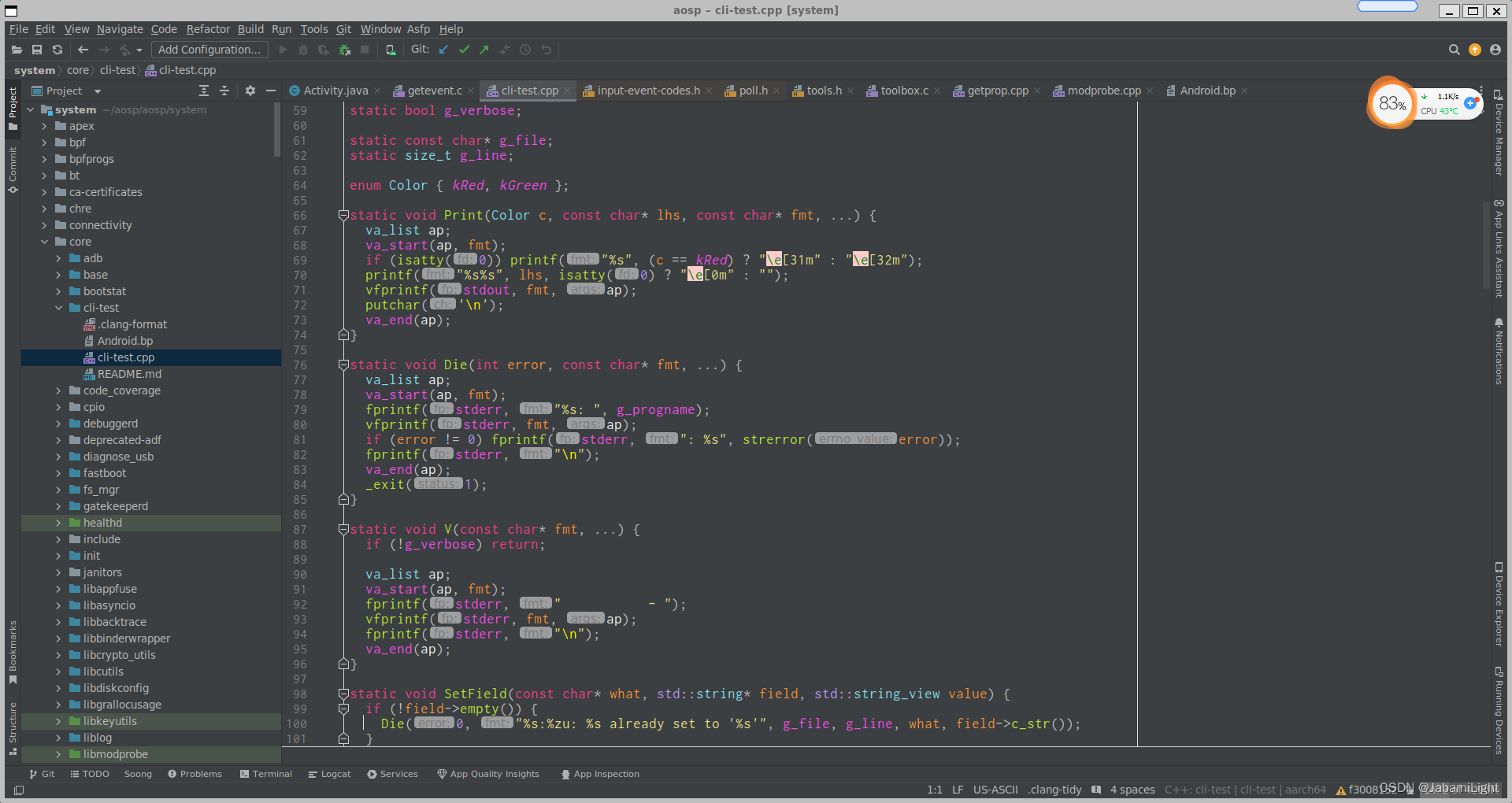This screenshot has width=1512, height=803.
Task: Click the user account avatar icon
Action: 1495,50
